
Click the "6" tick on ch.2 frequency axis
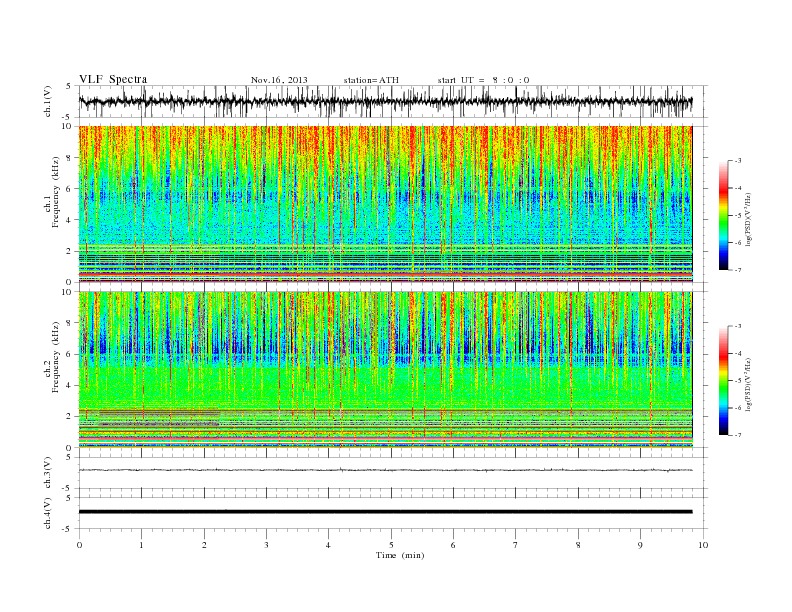click(69, 354)
